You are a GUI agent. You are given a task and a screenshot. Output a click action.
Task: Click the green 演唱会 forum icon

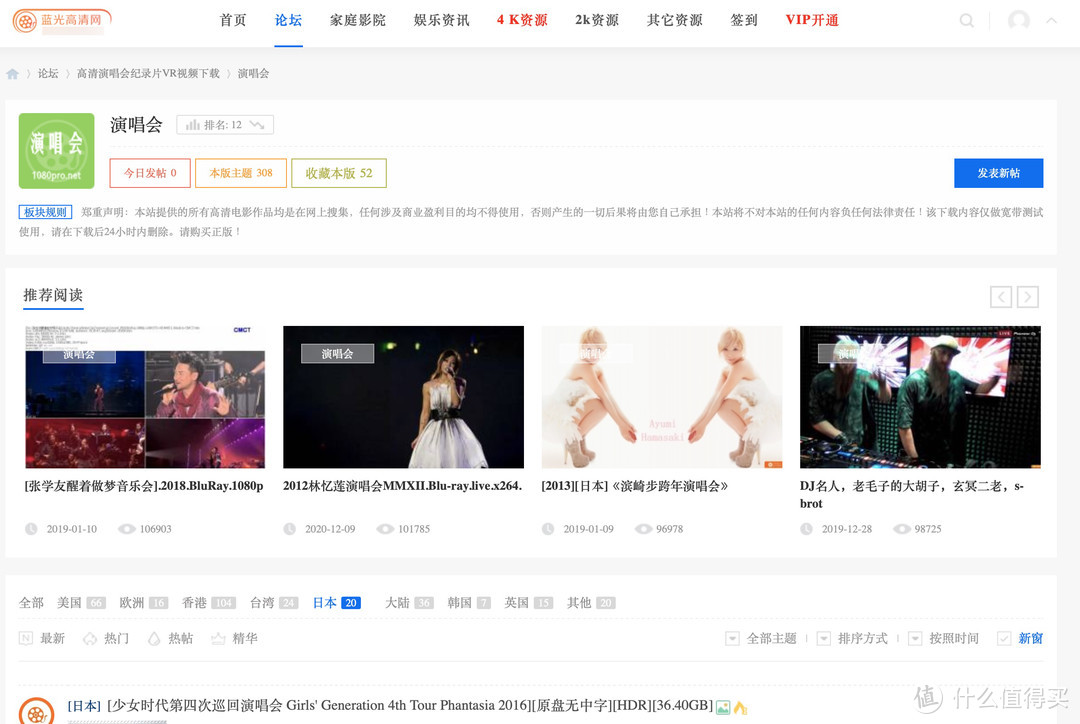[x=56, y=150]
